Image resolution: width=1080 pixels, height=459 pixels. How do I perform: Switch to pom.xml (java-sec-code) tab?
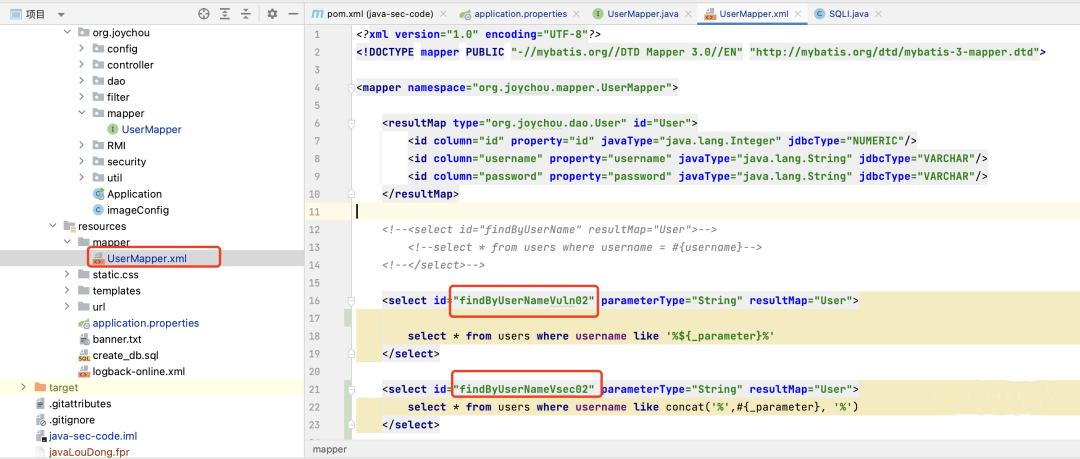[378, 14]
